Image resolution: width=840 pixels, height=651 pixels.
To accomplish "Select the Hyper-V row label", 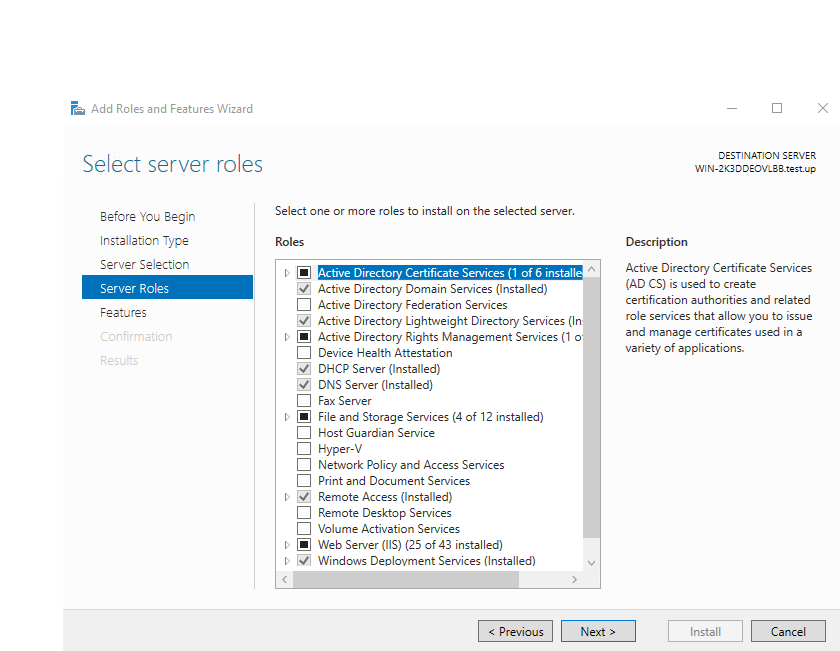I will click(x=340, y=449).
